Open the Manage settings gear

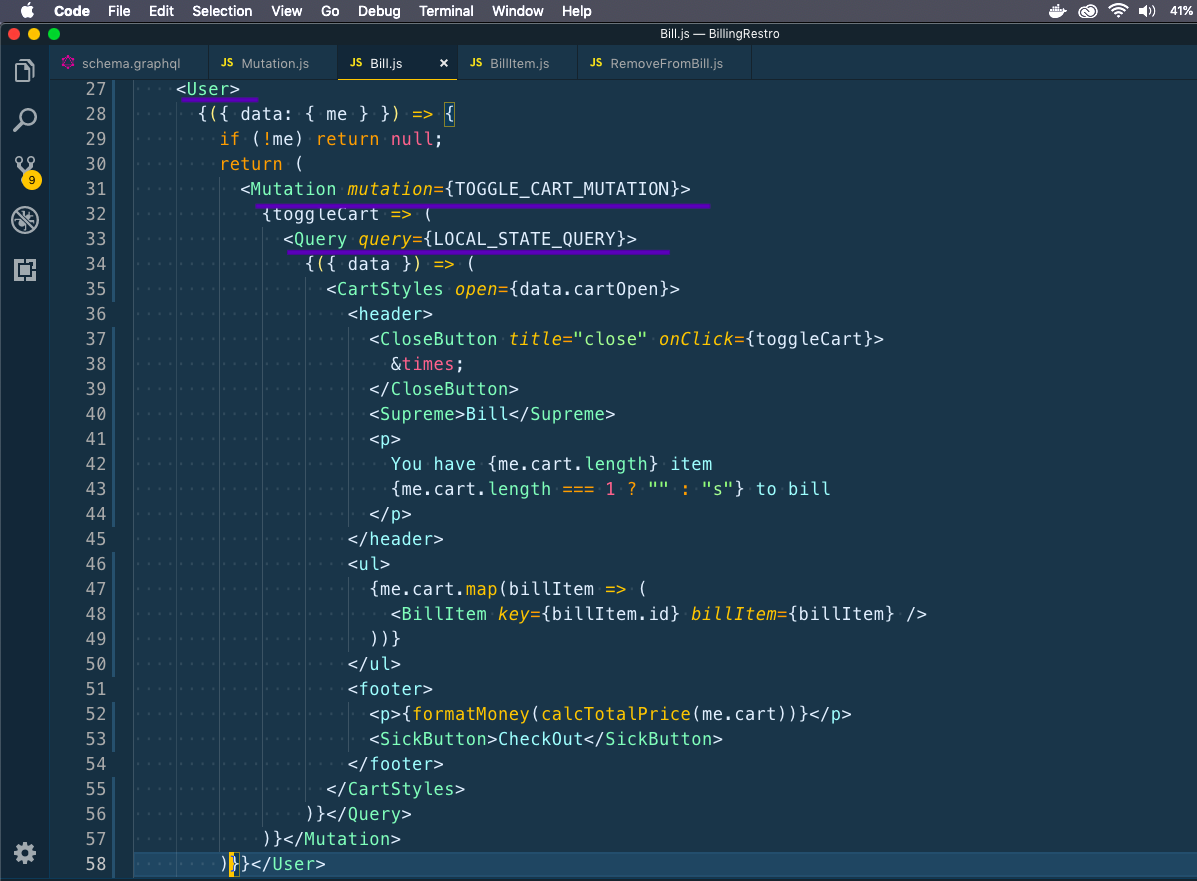[x=25, y=853]
